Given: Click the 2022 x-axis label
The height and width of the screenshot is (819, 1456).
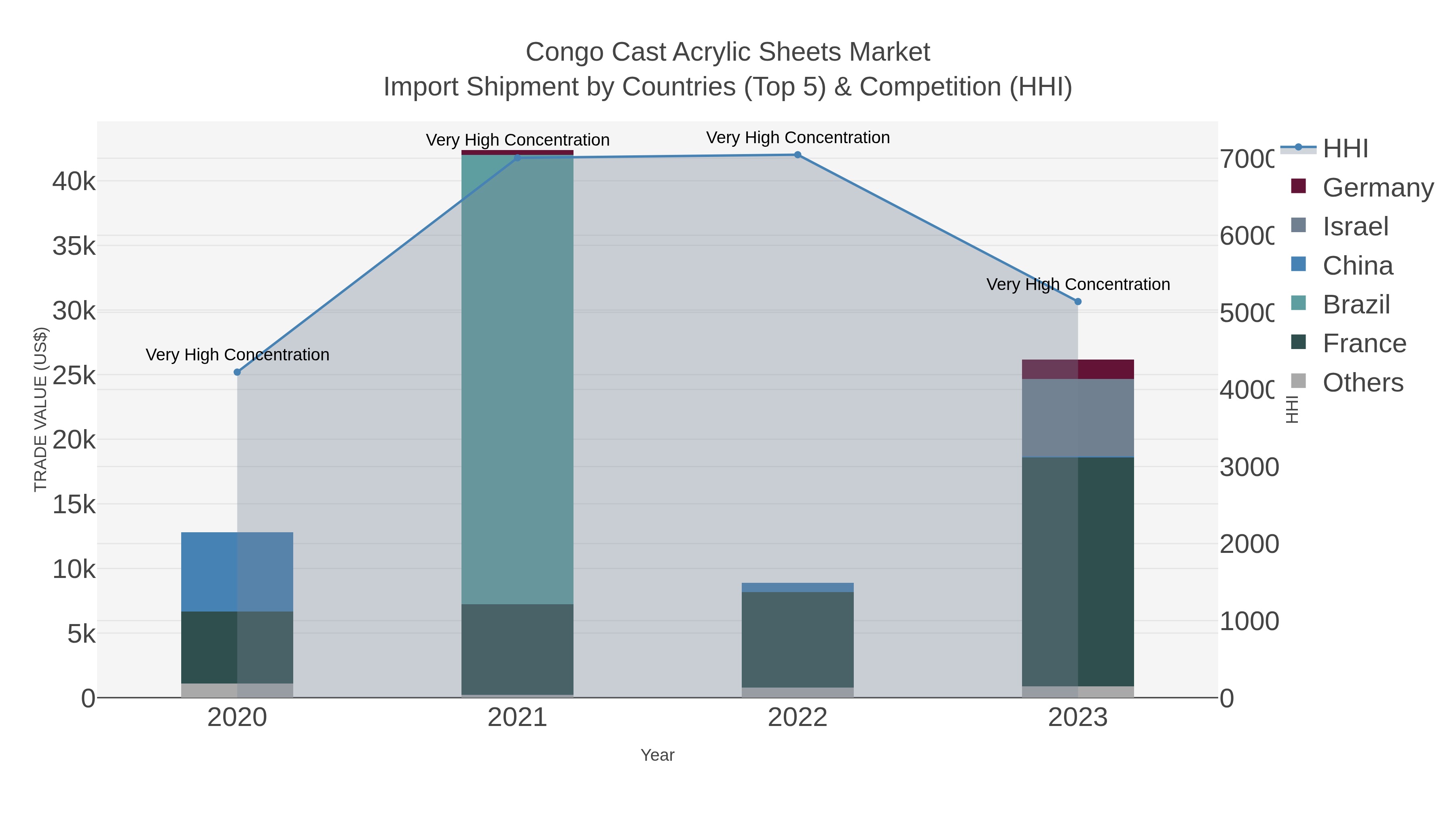Looking at the screenshot, I should pos(798,718).
